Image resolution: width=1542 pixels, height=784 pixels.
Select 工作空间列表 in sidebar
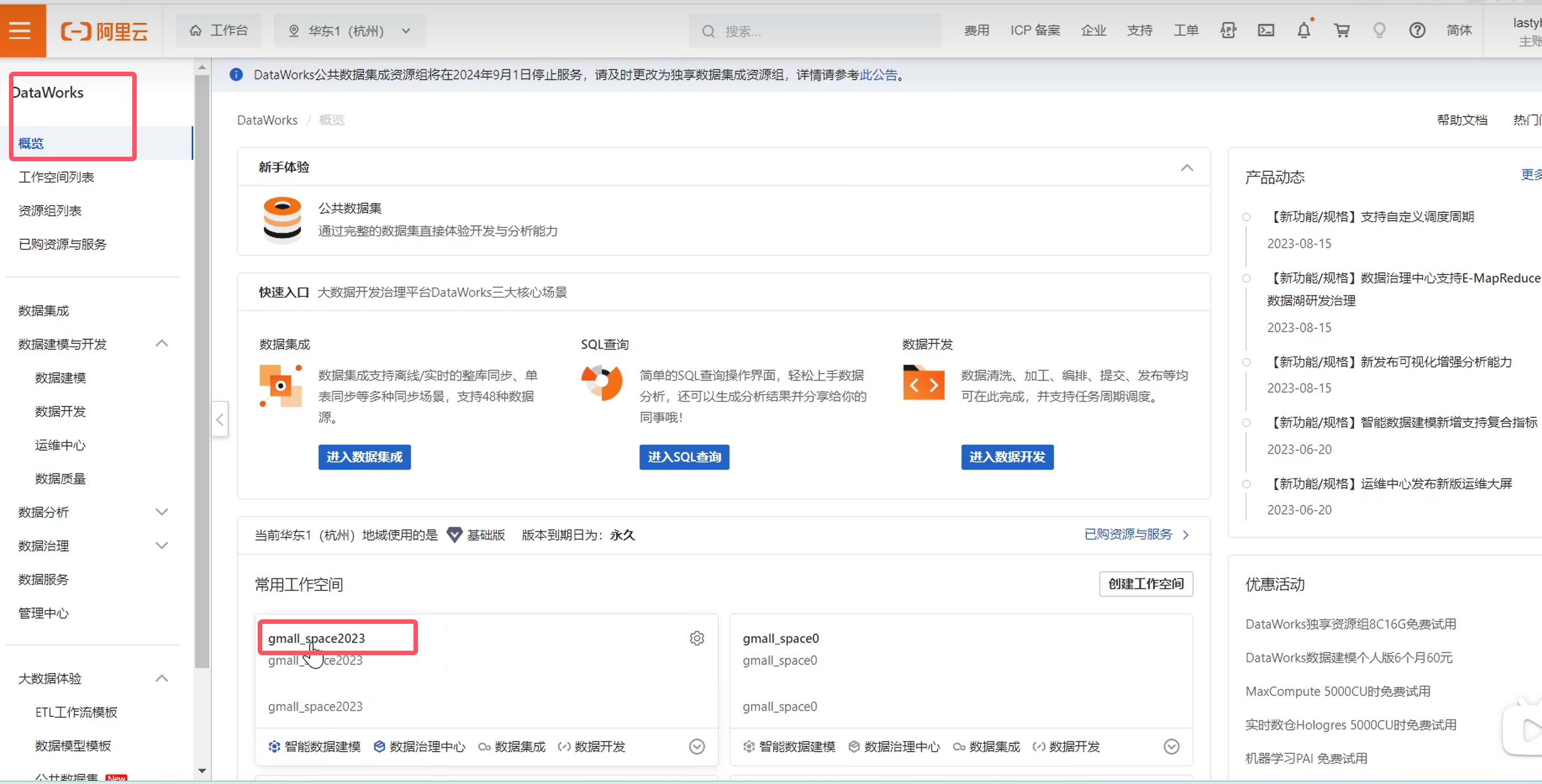click(x=56, y=177)
